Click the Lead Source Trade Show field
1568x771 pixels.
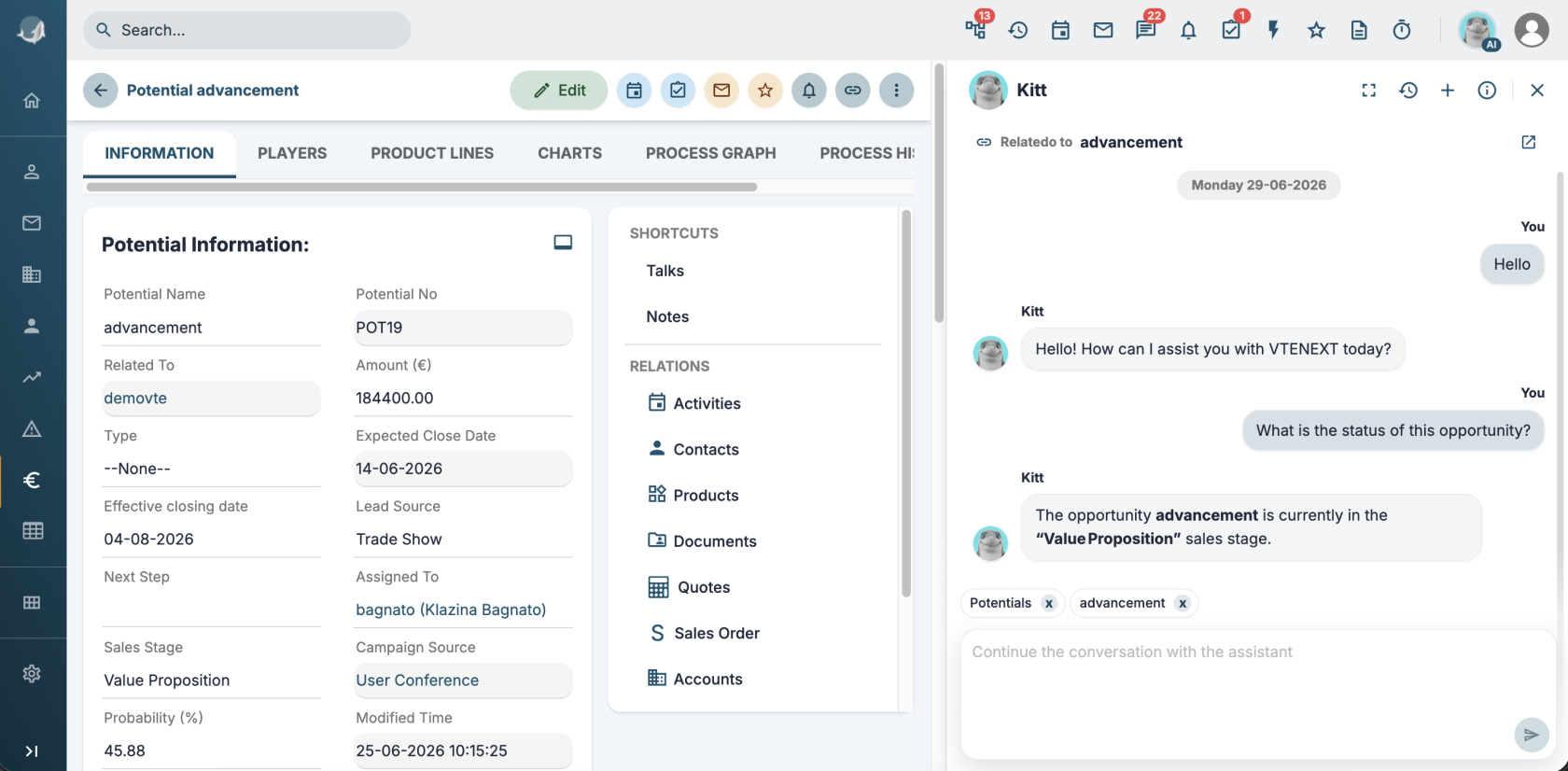(x=463, y=540)
